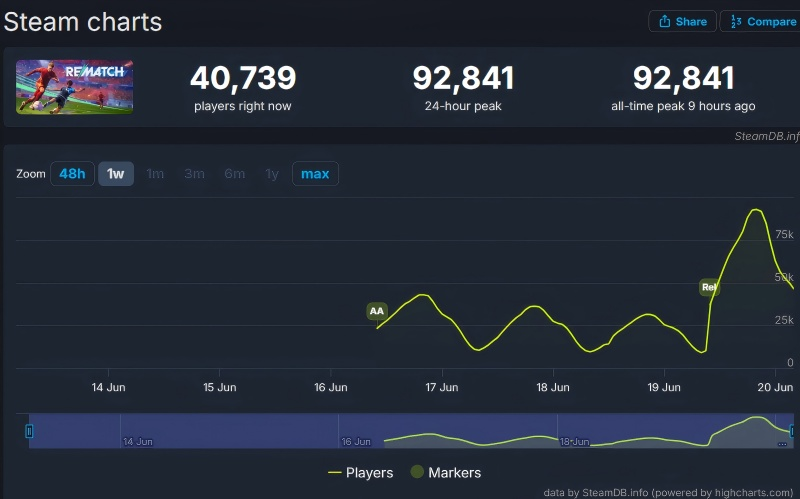Click the Rel release chart marker
The width and height of the screenshot is (800, 499).
pyautogui.click(x=709, y=287)
